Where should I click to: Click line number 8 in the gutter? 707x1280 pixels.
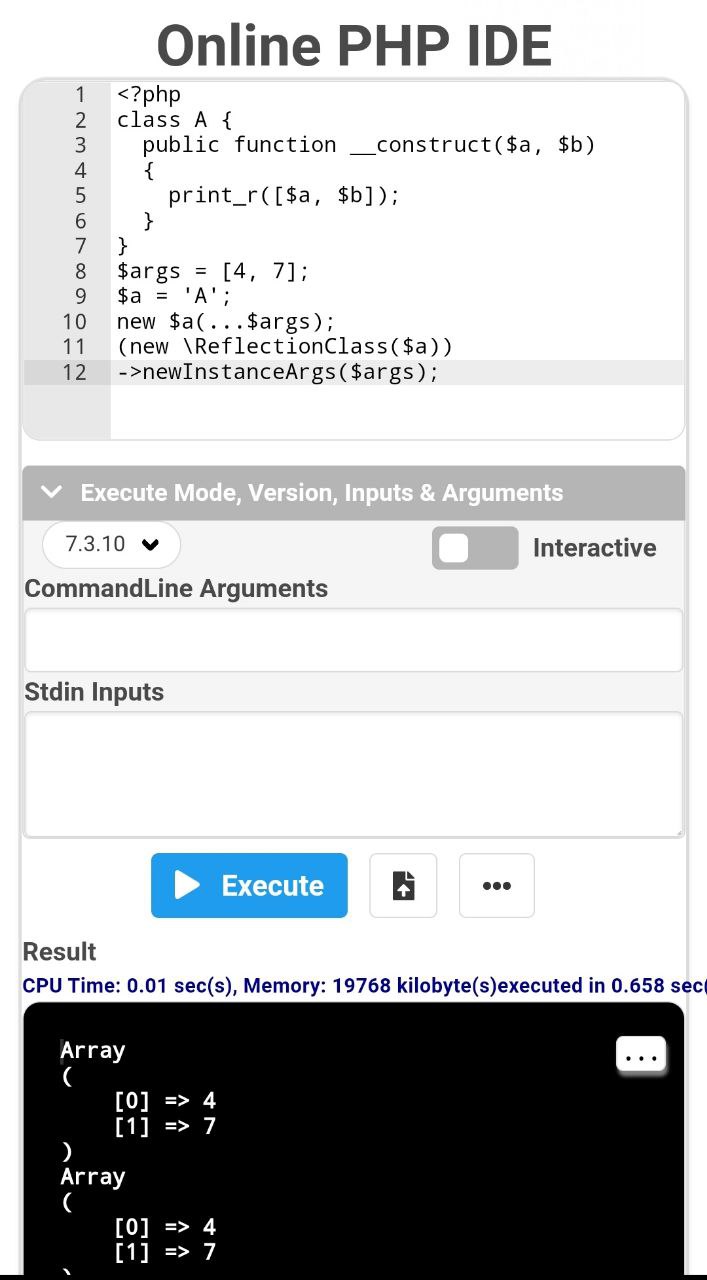81,271
